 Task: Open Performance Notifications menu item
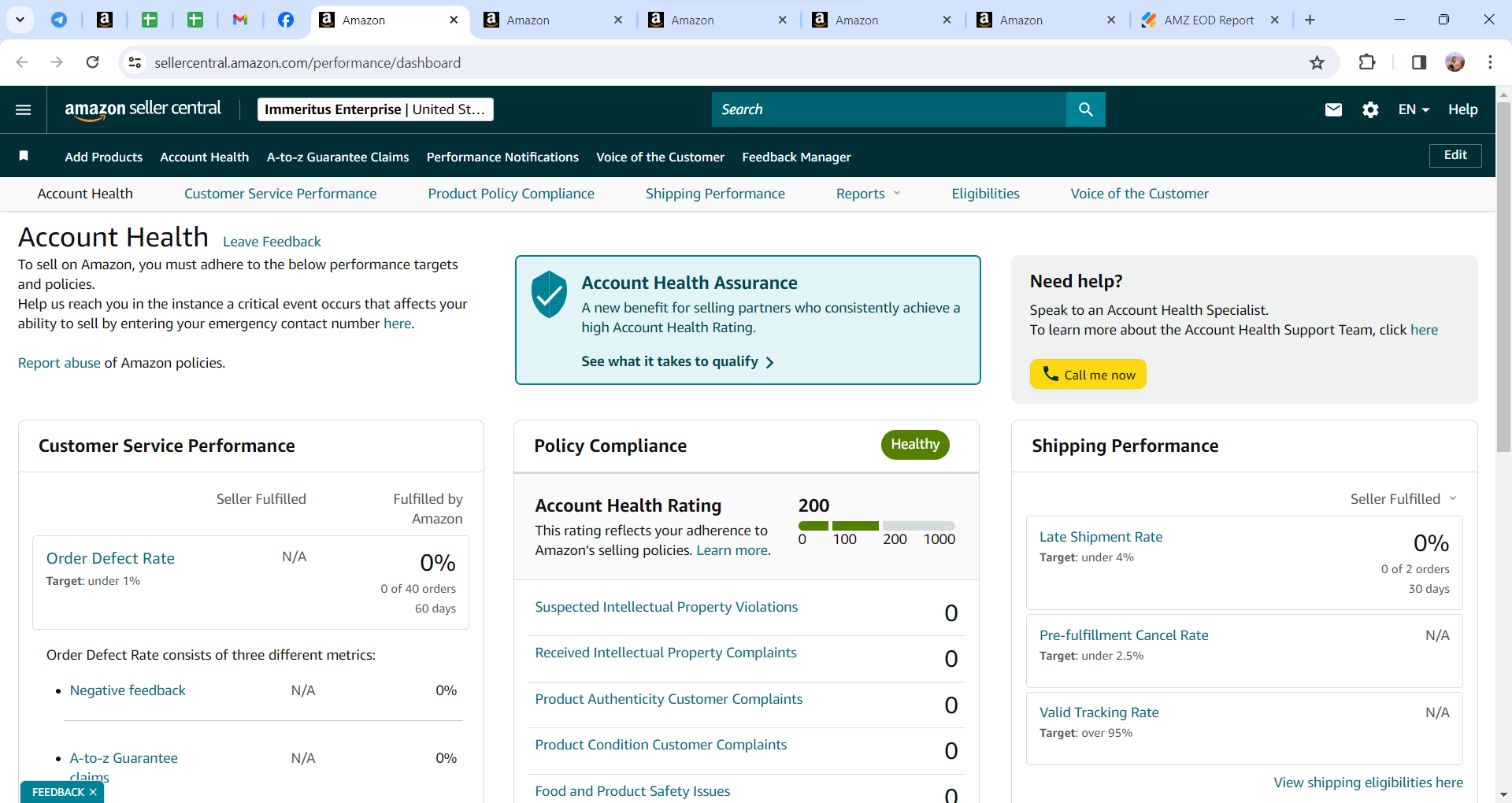pos(502,157)
